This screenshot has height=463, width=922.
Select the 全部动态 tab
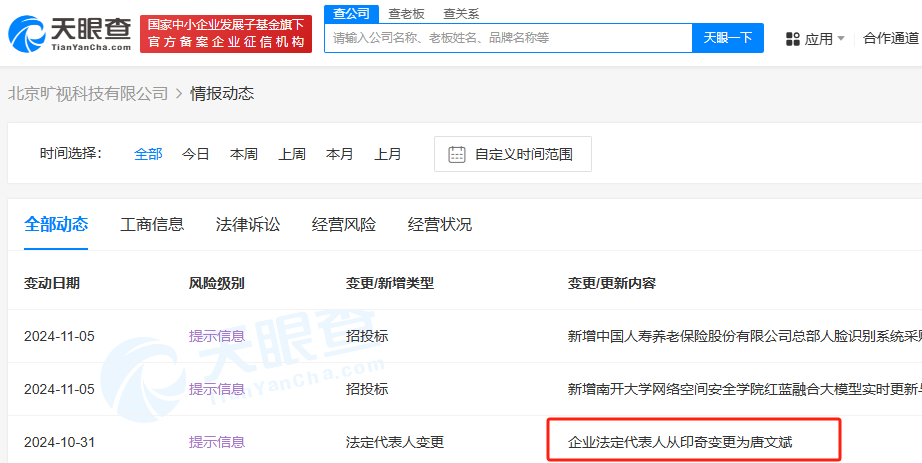56,224
